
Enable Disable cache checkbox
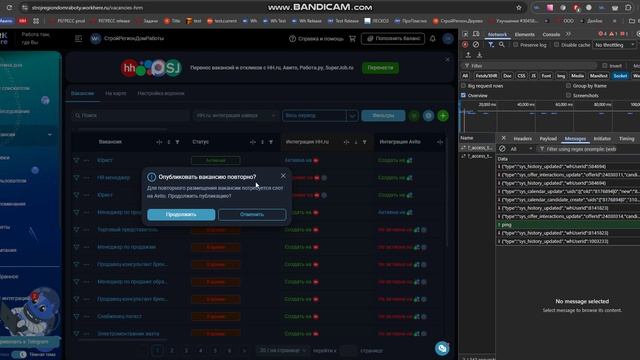556,44
